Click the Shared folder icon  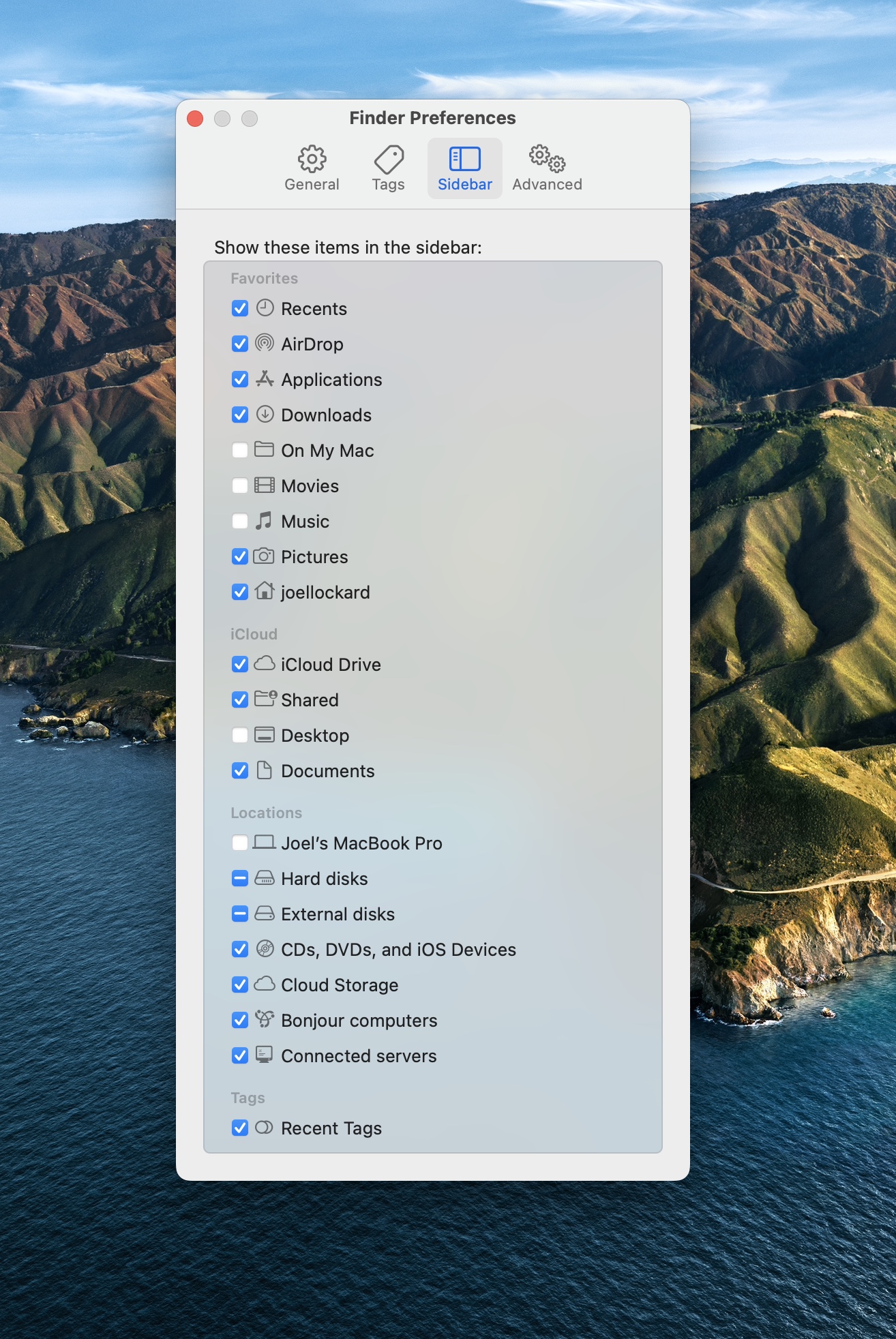pos(265,699)
